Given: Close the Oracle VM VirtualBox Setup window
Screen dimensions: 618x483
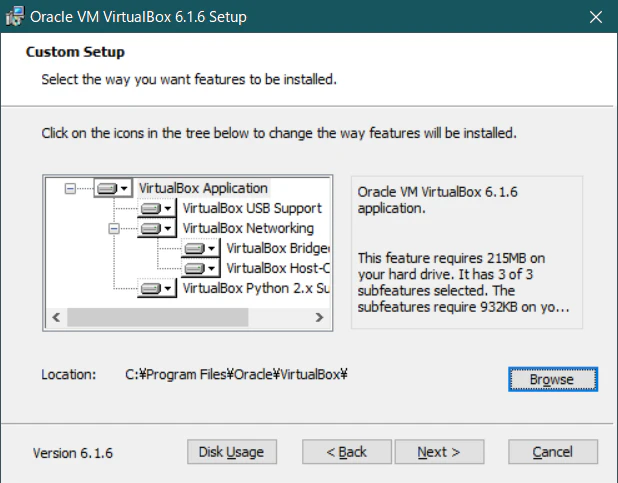Looking at the screenshot, I should tap(596, 17).
